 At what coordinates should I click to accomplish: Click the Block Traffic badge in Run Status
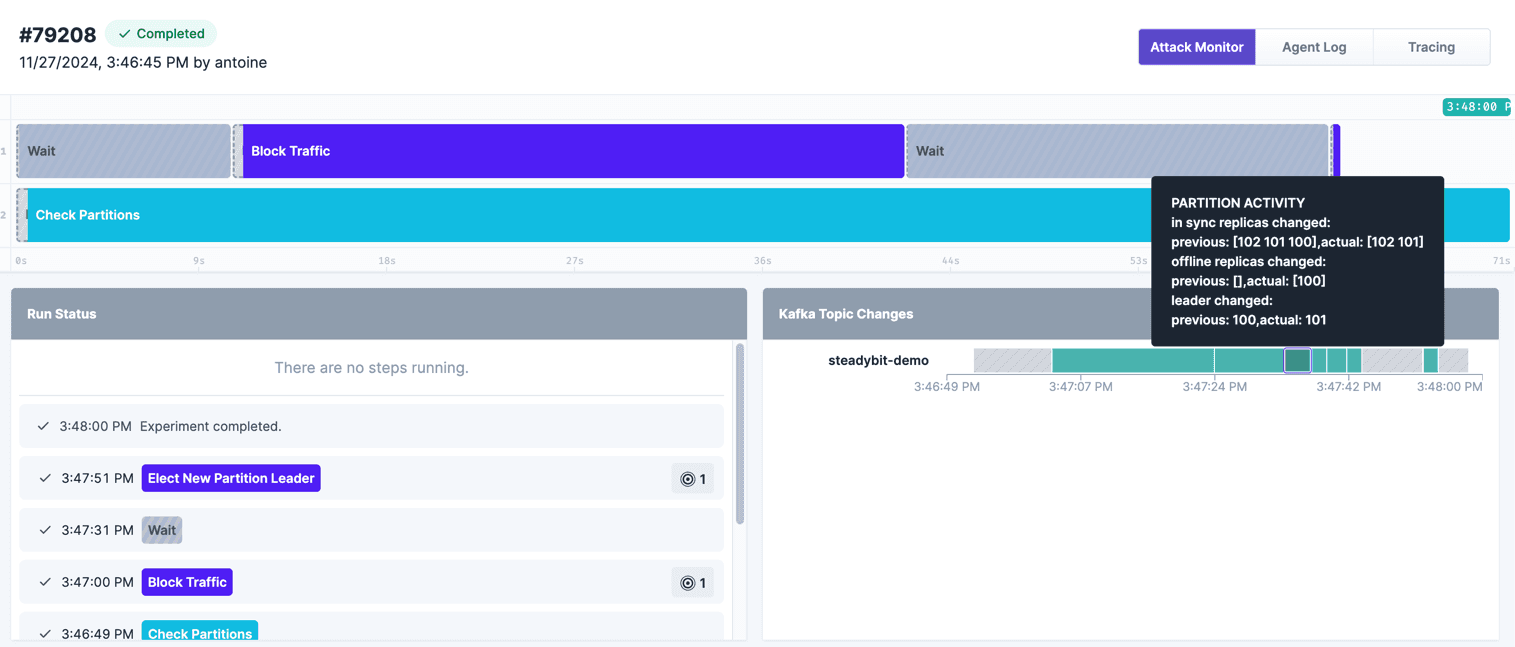point(187,581)
